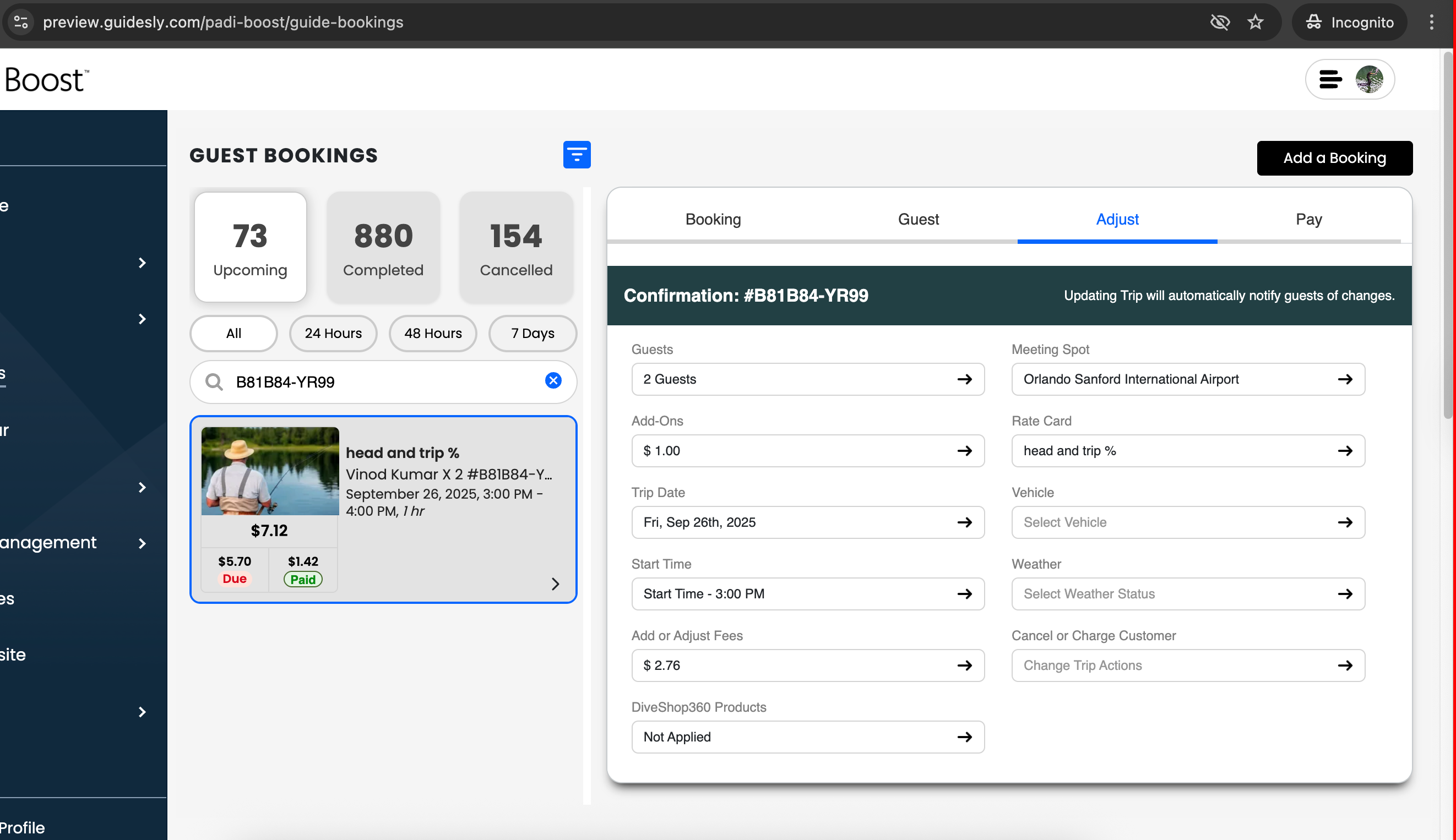
Task: Click the site info icon in address bar
Action: [21, 23]
